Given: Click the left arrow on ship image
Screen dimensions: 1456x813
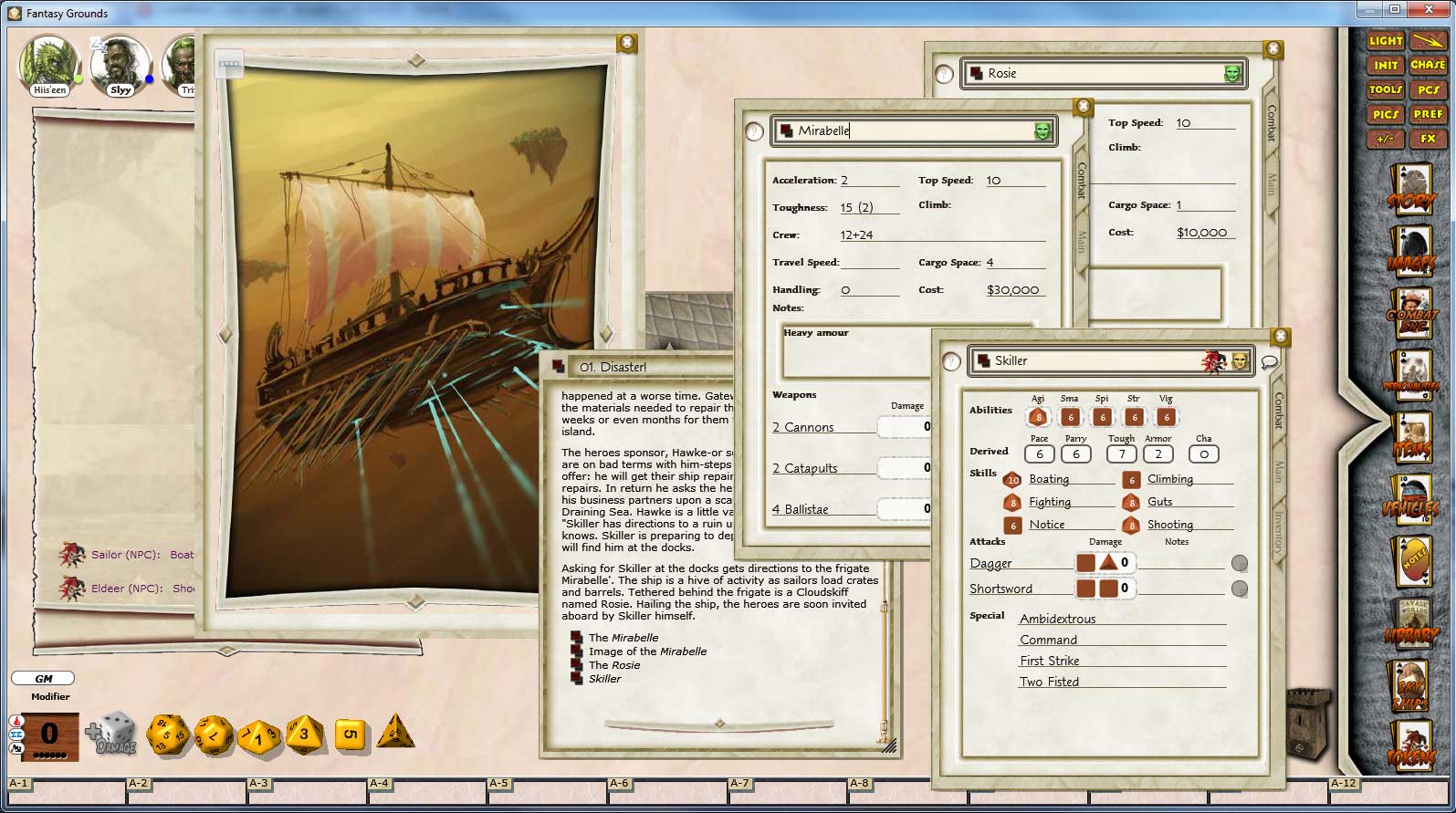Looking at the screenshot, I should point(225,334).
